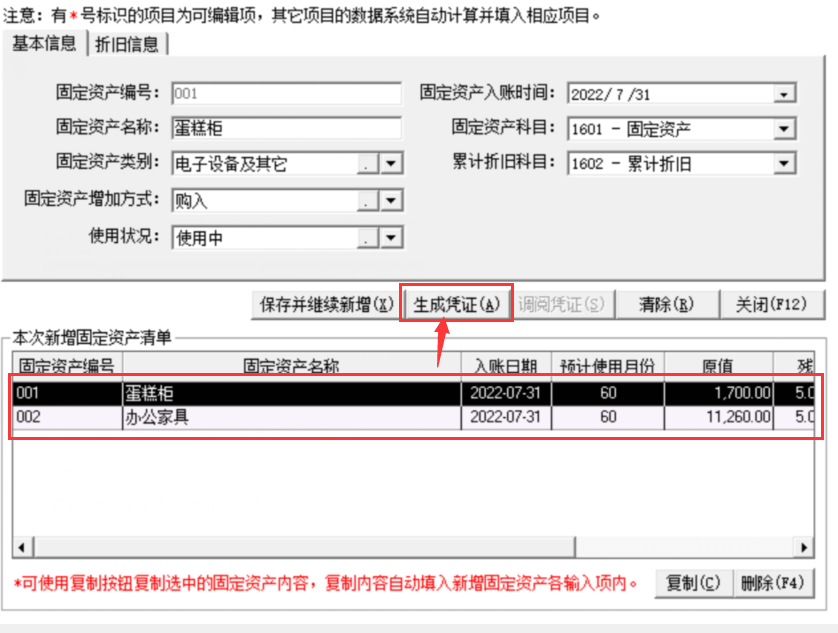This screenshot has height=633, width=838.
Task: Click the 生成凭证(A) button
Action: [456, 305]
